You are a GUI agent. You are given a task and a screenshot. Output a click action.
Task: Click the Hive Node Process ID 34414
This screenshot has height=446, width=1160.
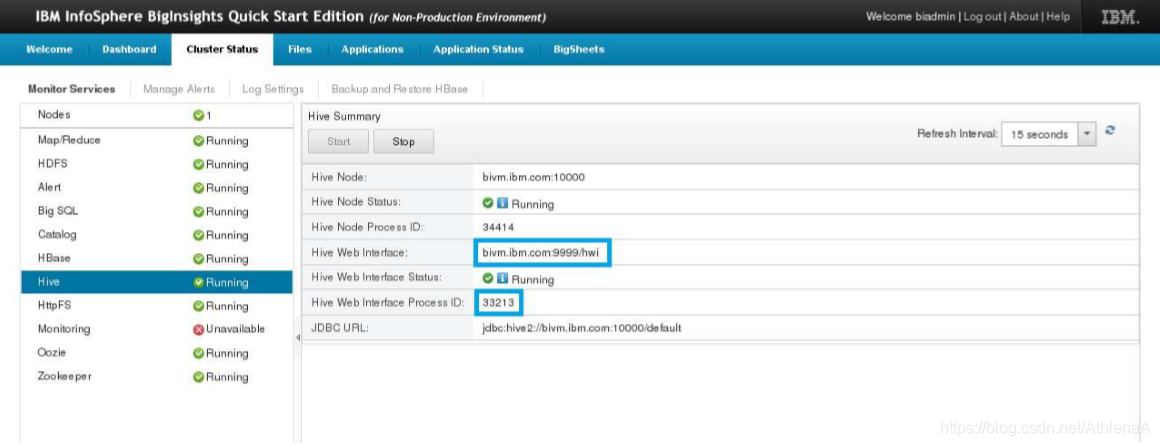[x=498, y=227]
